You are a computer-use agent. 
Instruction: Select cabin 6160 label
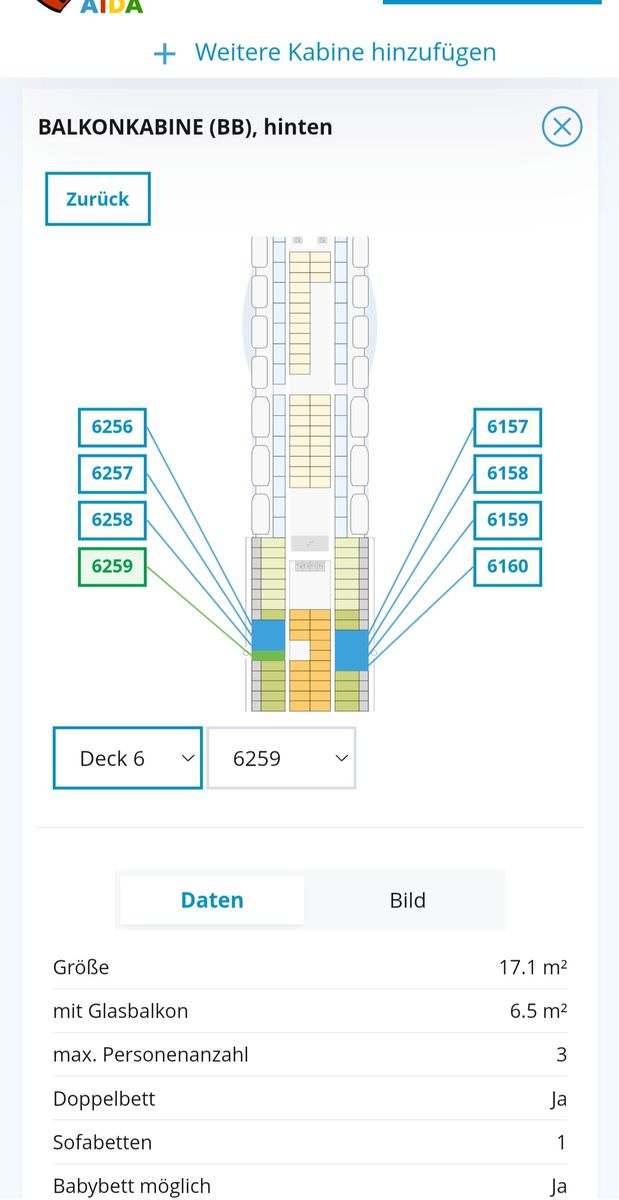(x=507, y=566)
